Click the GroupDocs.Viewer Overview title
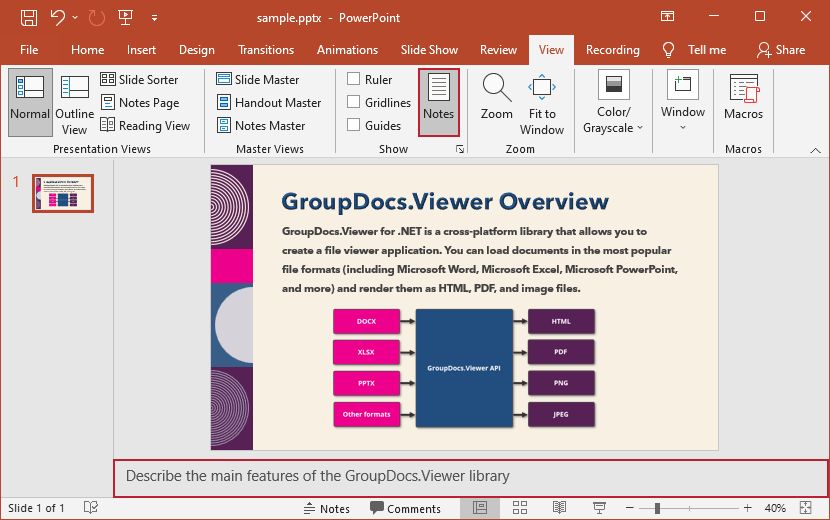 [445, 202]
